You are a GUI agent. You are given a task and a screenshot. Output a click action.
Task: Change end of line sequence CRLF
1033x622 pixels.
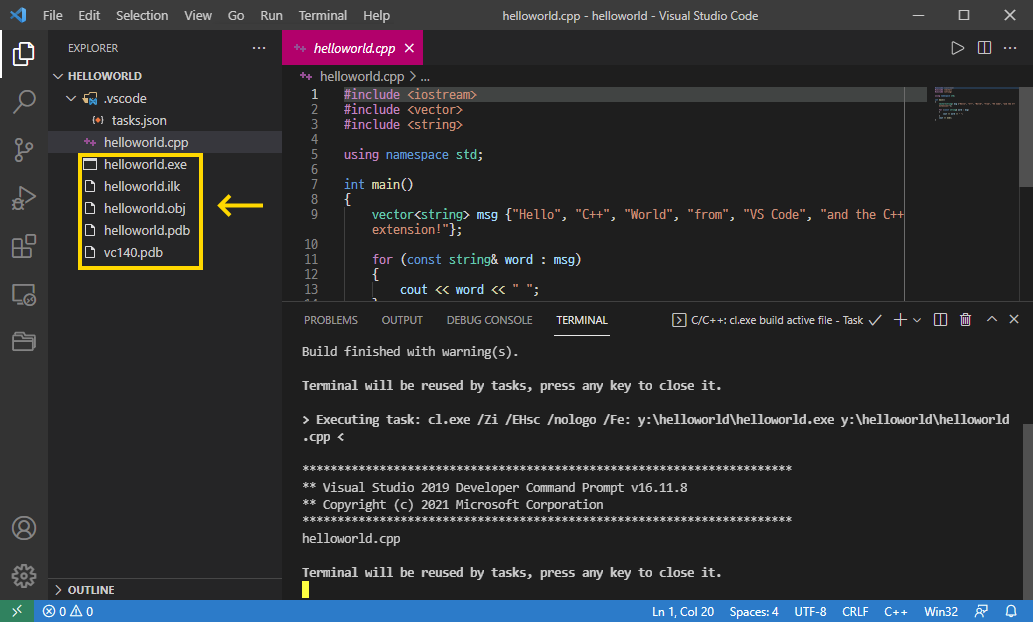855,611
